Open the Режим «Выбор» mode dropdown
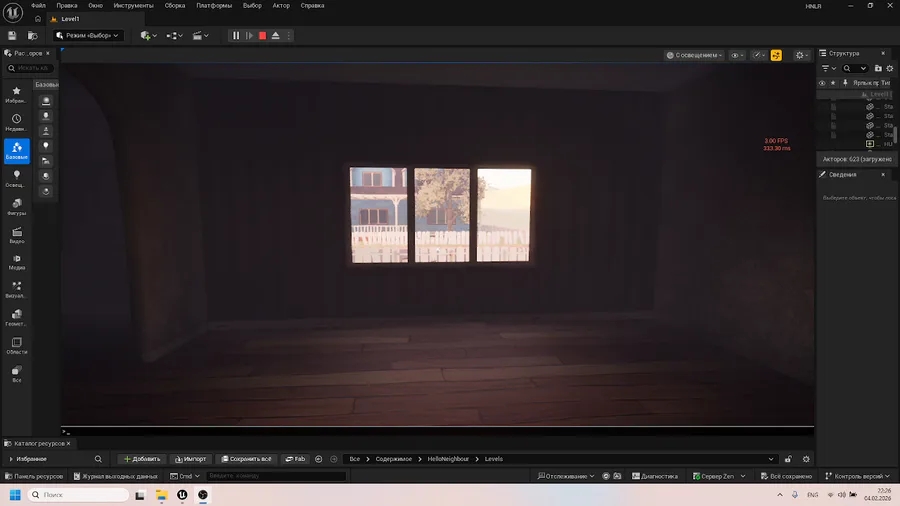 88,36
